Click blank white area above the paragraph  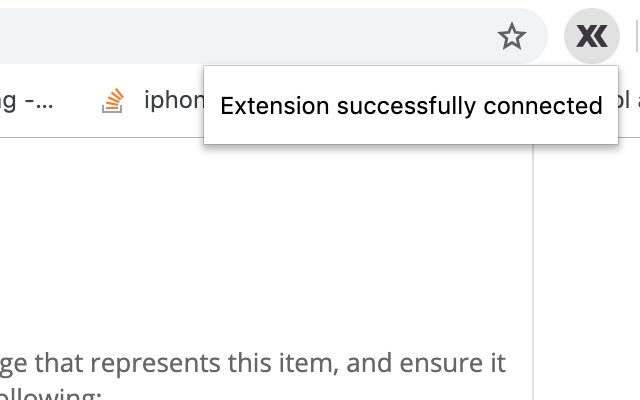pos(260,240)
